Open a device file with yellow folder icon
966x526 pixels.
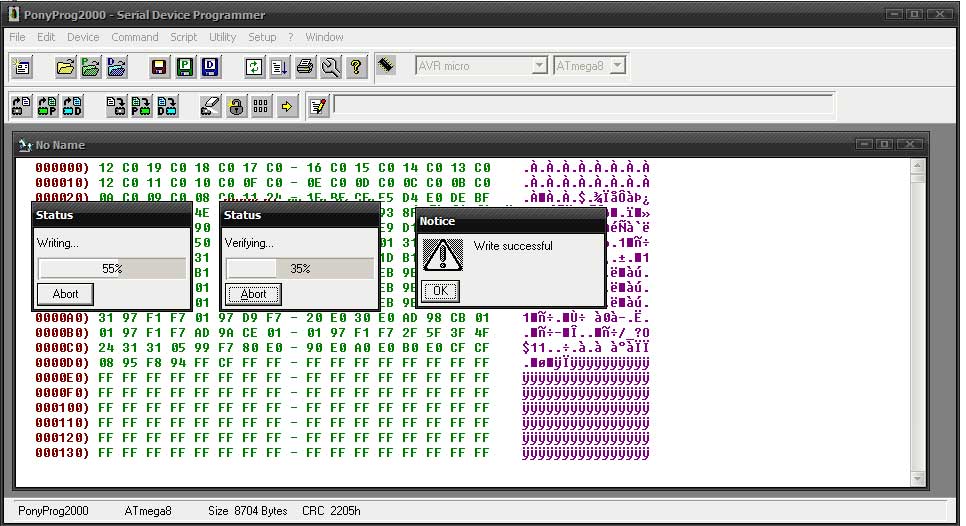point(65,67)
